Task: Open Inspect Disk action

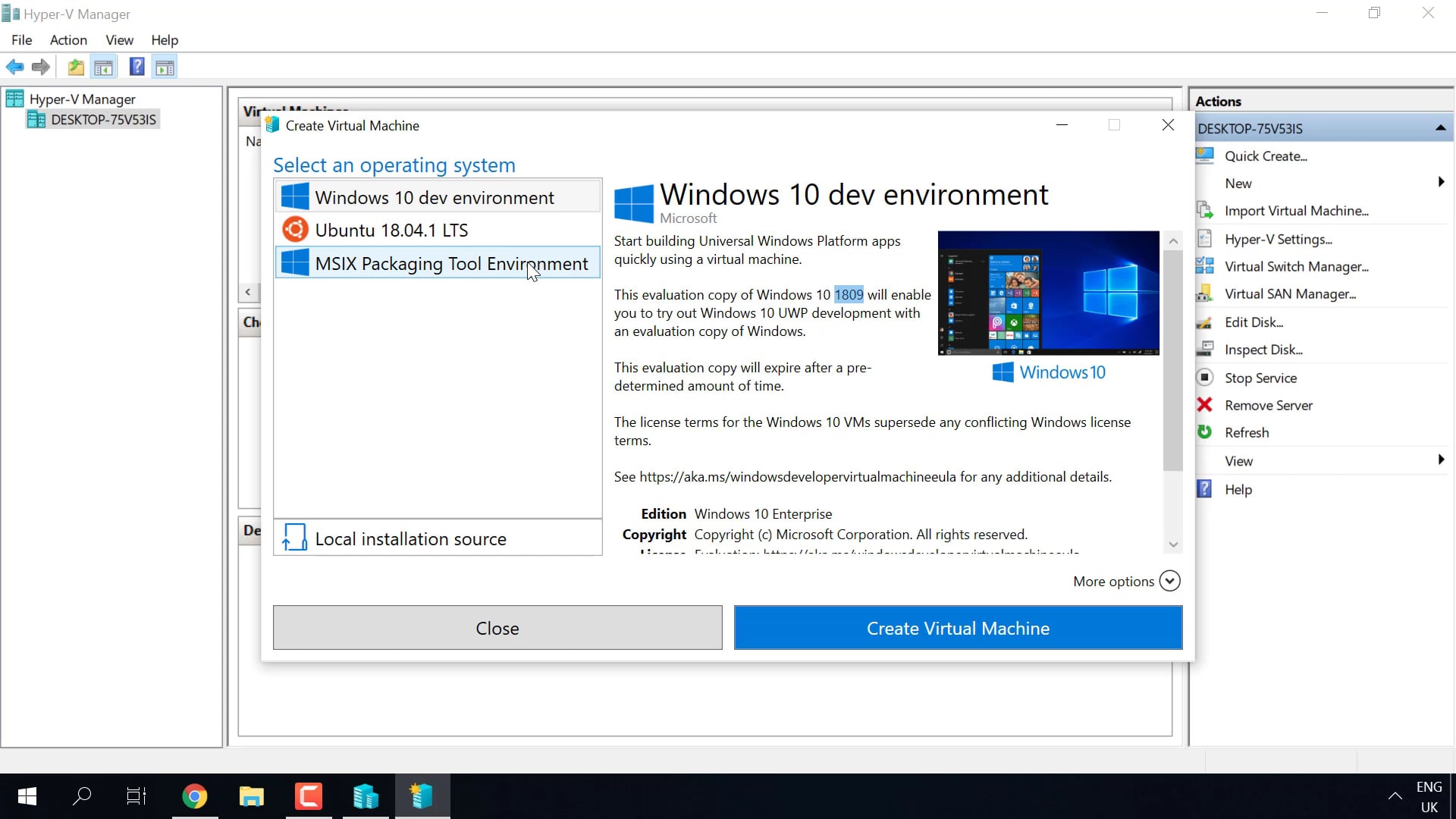Action: (1263, 350)
